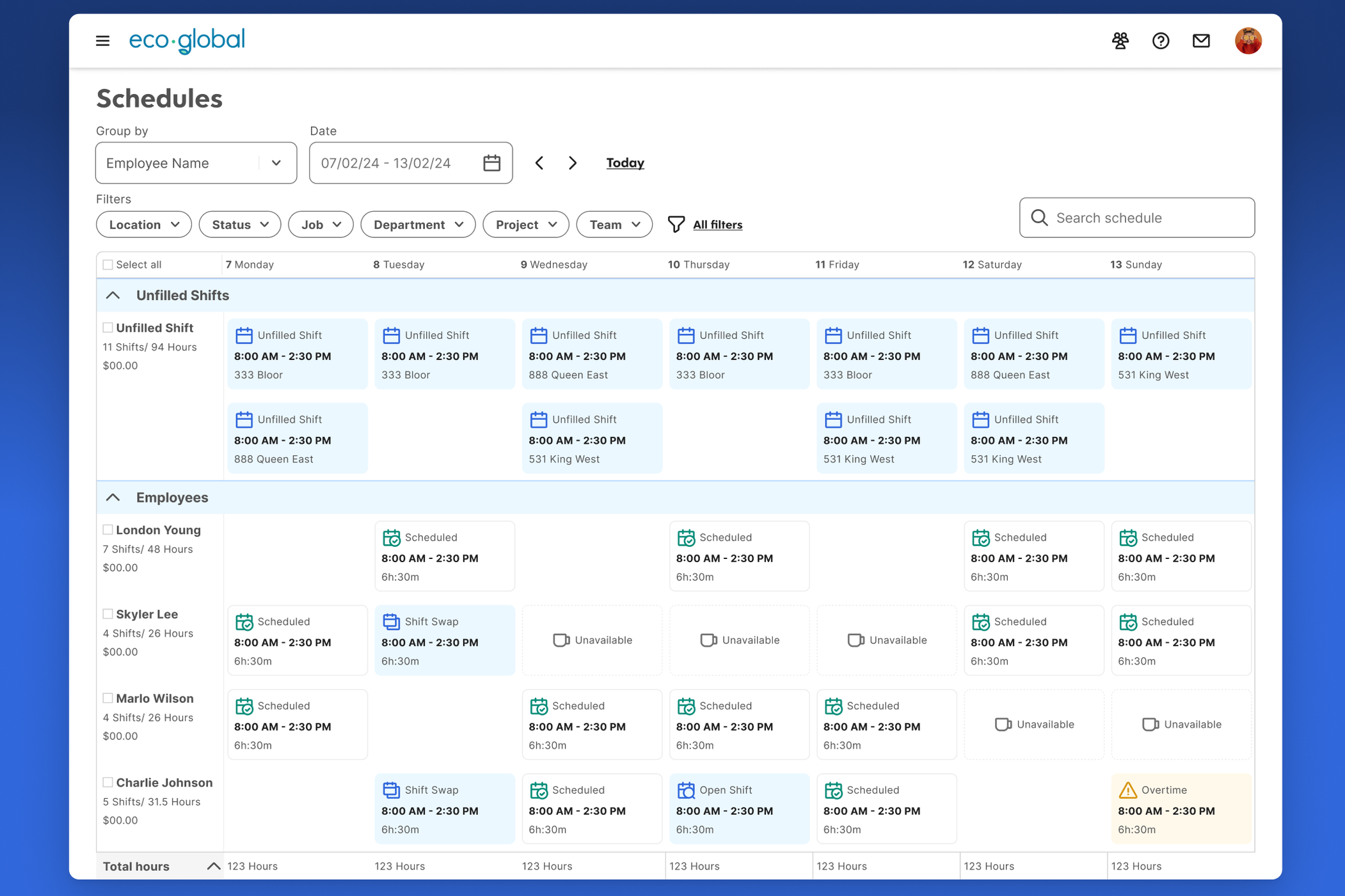Click the funnel icon beside All filters
The image size is (1345, 896).
click(676, 224)
